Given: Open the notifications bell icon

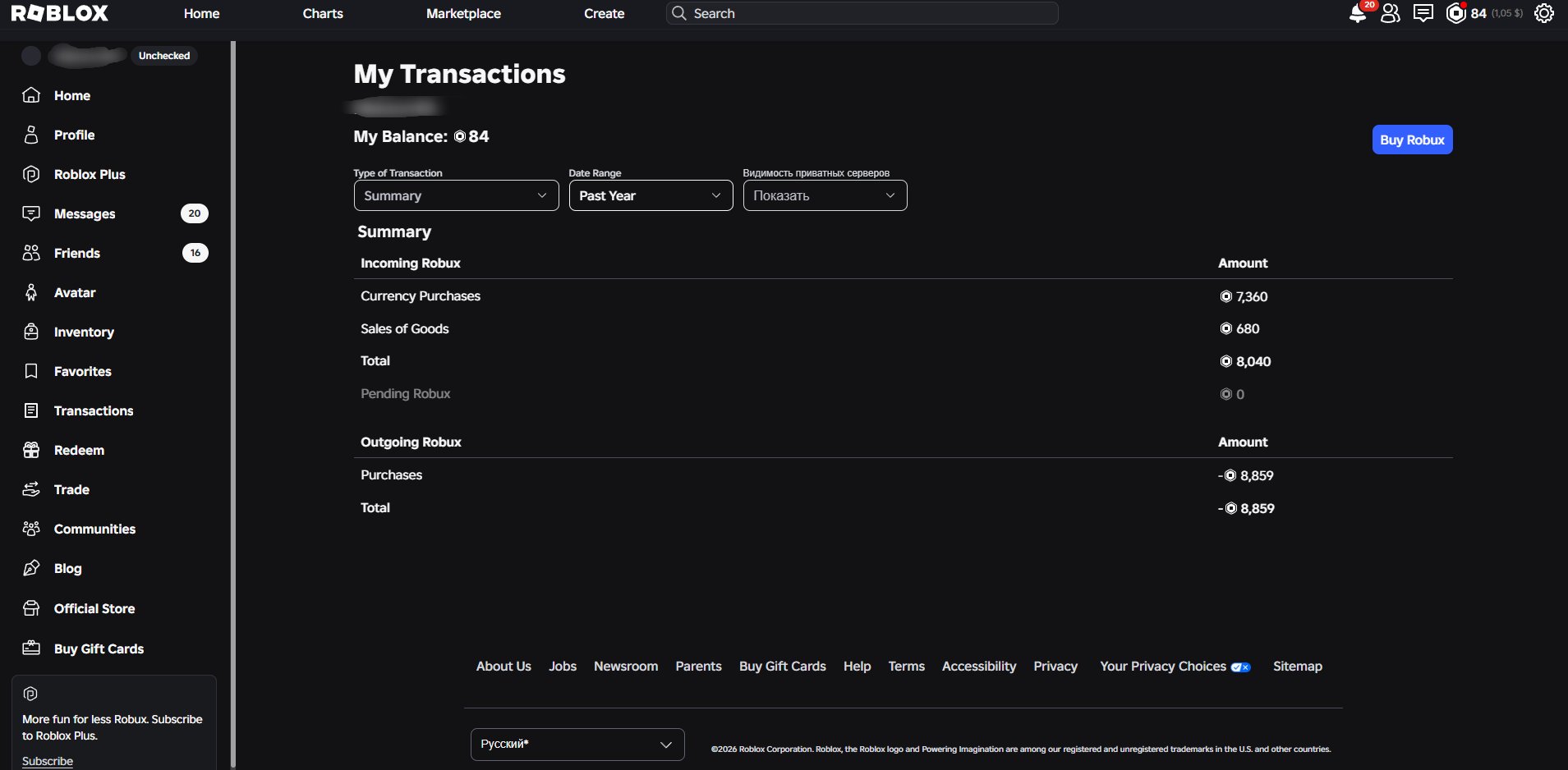Looking at the screenshot, I should coord(1358,14).
